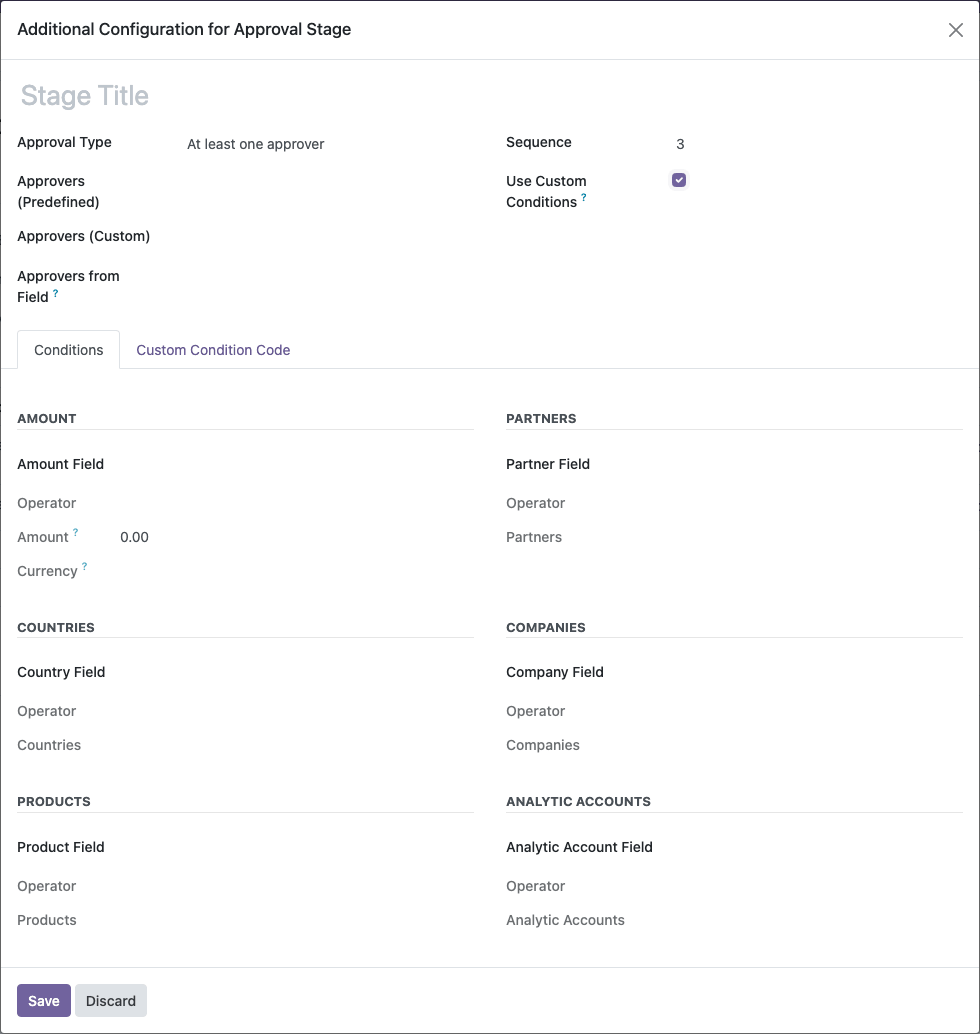This screenshot has height=1034, width=980.
Task: Click the ANALYTIC ACCOUNTS section heading
Action: click(578, 801)
